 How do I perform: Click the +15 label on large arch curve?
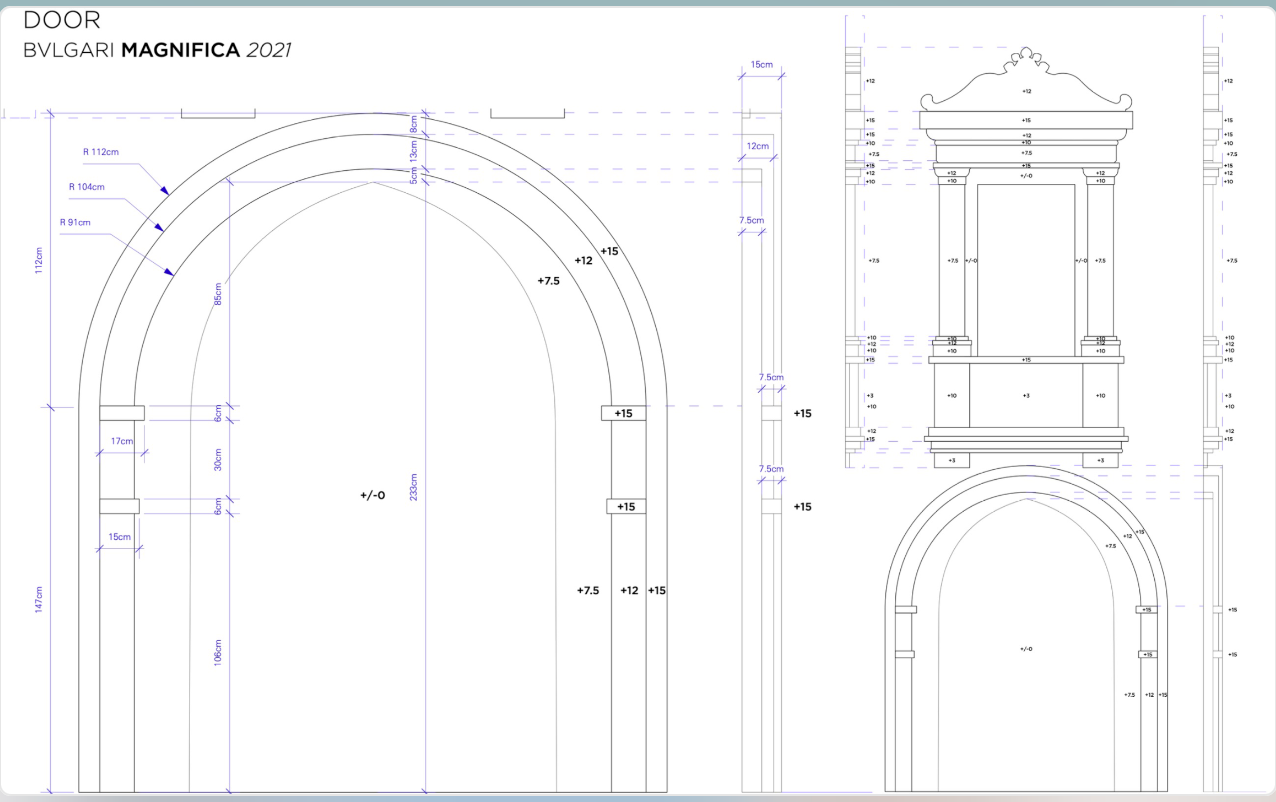[x=609, y=251]
